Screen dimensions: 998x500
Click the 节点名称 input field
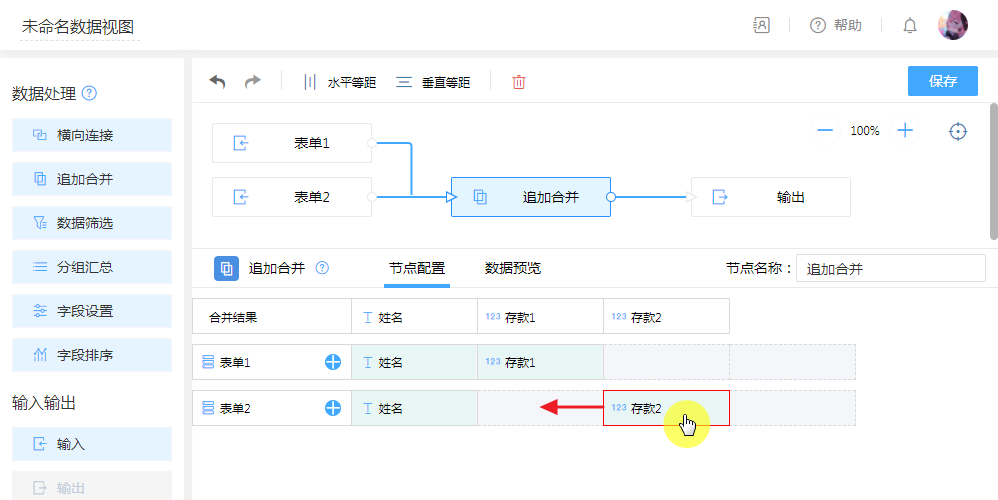(890, 268)
